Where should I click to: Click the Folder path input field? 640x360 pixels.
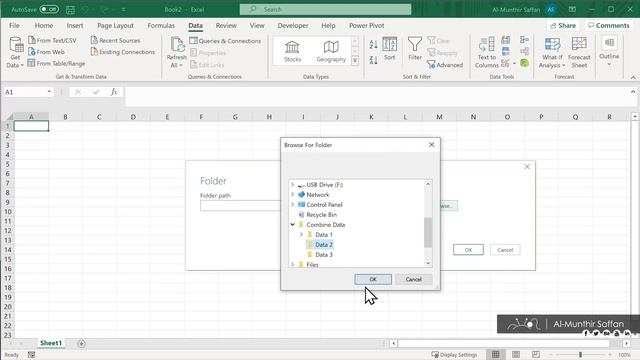240,205
